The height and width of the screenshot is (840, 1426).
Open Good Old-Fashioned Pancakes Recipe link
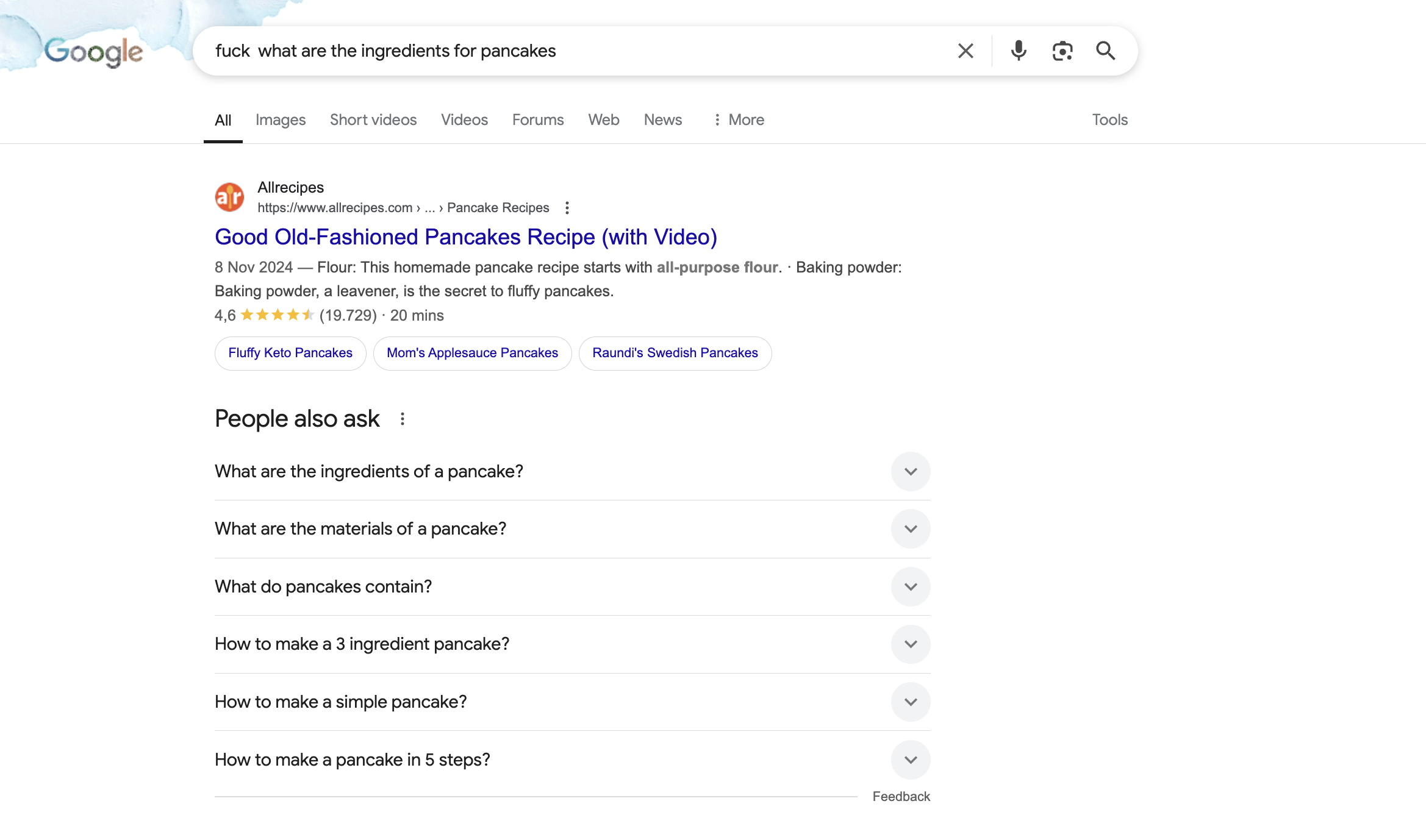[466, 237]
